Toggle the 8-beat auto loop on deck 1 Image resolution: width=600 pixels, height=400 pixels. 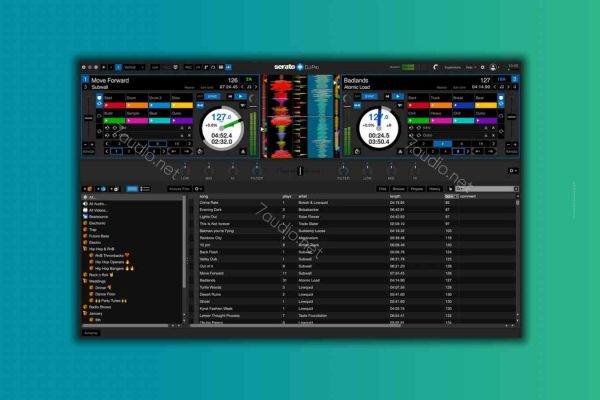pyautogui.click(x=157, y=144)
